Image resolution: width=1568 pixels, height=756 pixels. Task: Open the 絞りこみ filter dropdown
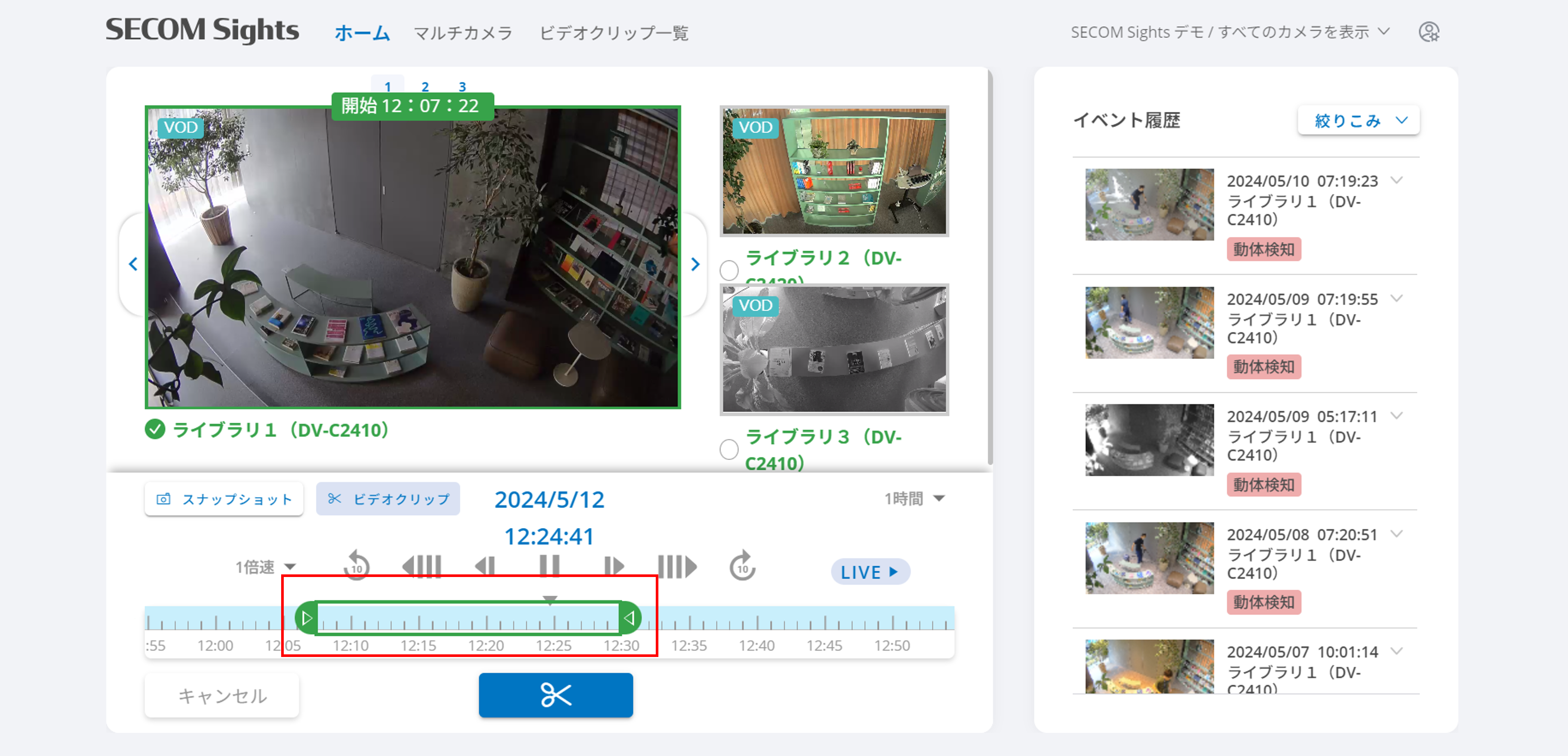click(1359, 120)
